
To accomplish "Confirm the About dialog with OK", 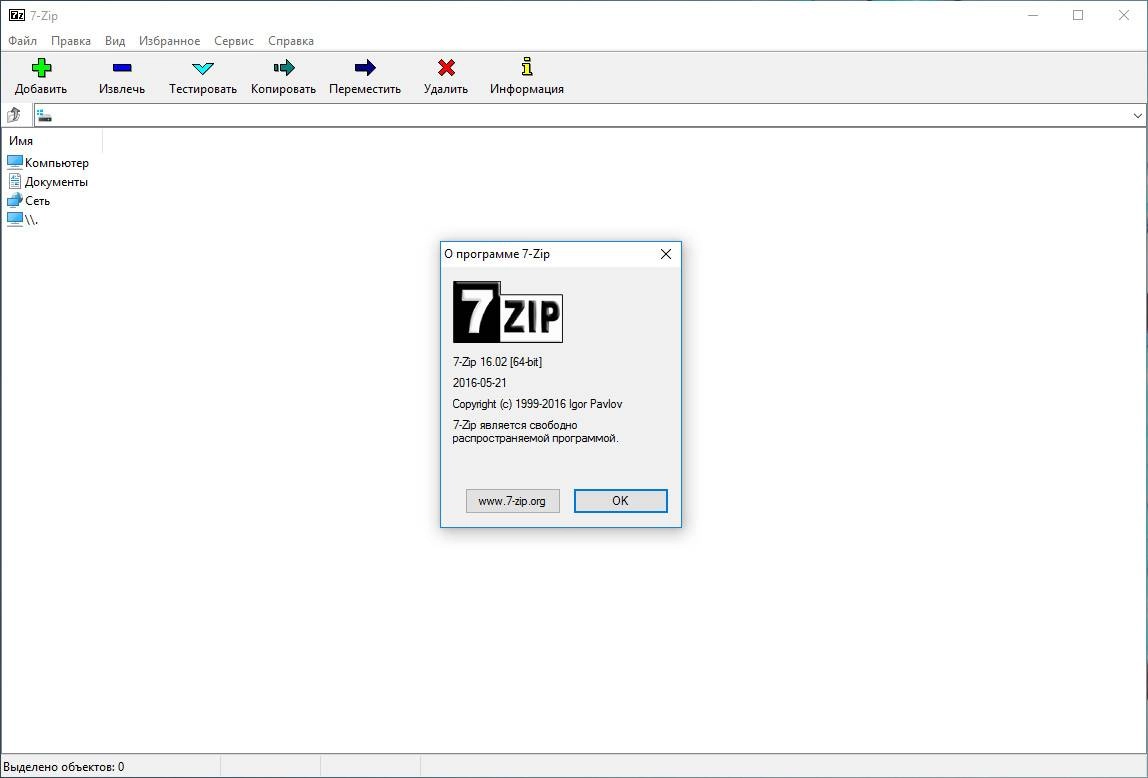I will click(621, 501).
